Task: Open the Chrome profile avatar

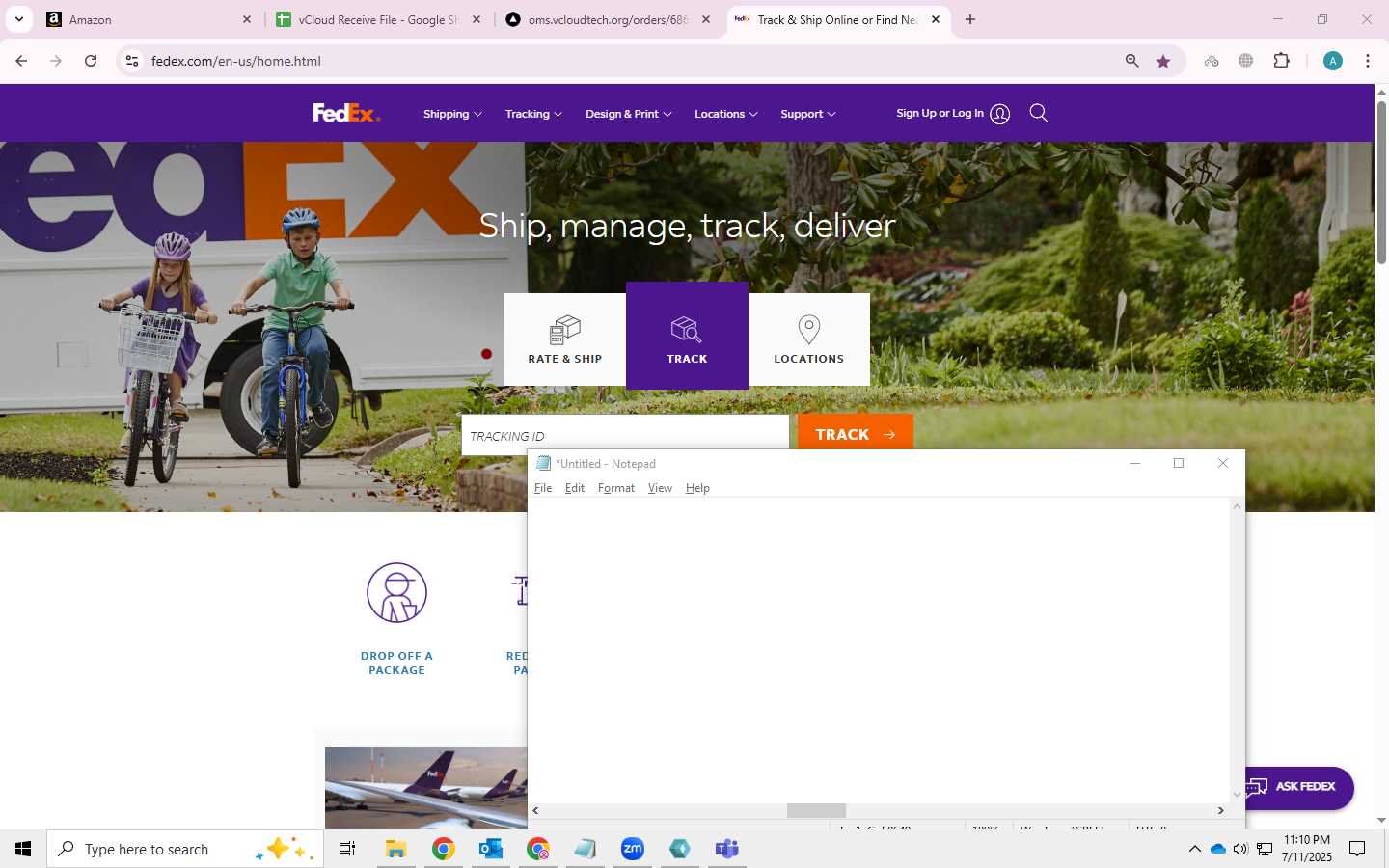Action: 1333,61
